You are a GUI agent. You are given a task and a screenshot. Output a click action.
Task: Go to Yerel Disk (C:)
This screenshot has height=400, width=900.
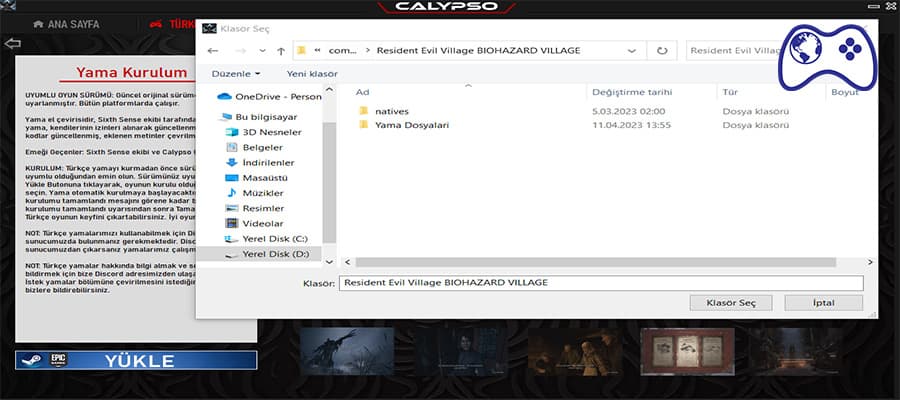point(274,239)
